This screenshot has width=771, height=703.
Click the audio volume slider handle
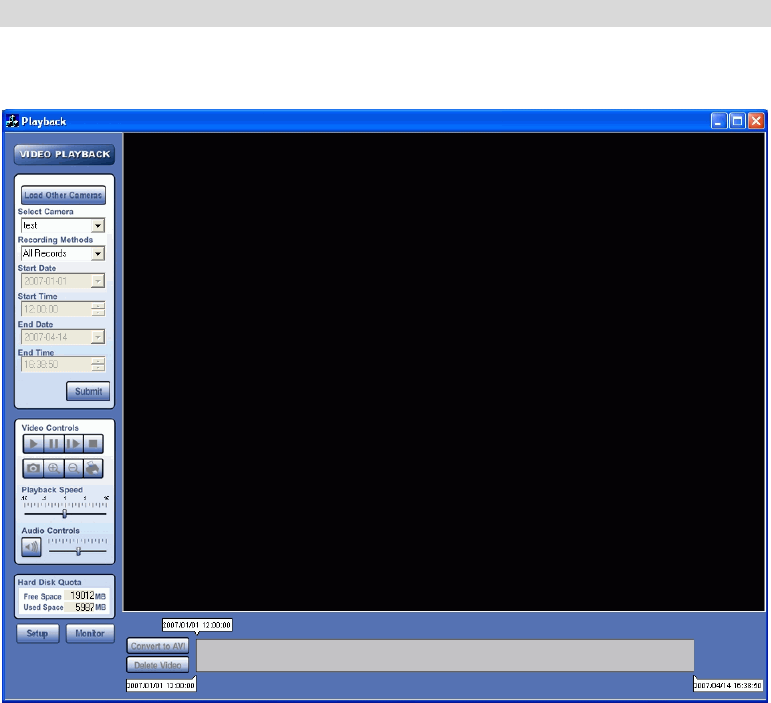click(78, 552)
